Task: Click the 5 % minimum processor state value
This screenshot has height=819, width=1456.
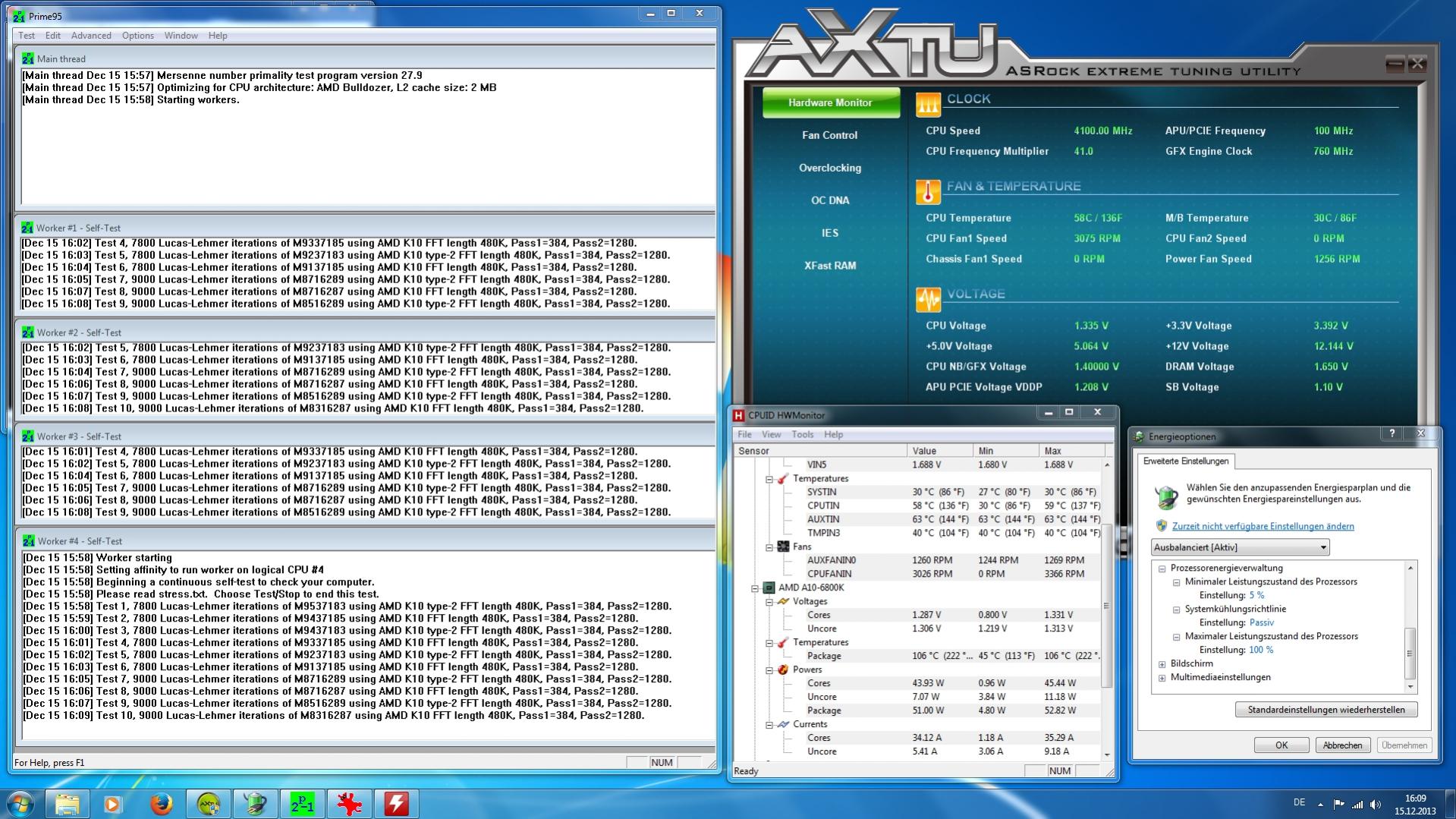Action: click(1256, 596)
